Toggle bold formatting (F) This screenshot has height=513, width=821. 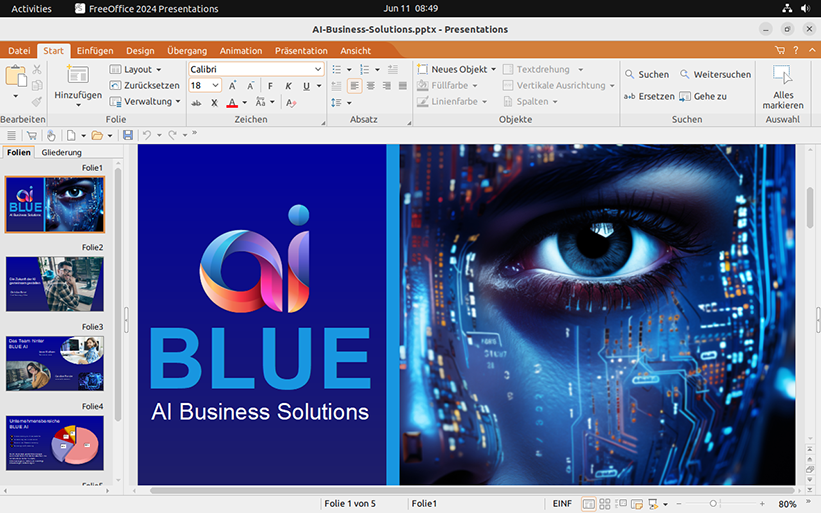coord(270,86)
